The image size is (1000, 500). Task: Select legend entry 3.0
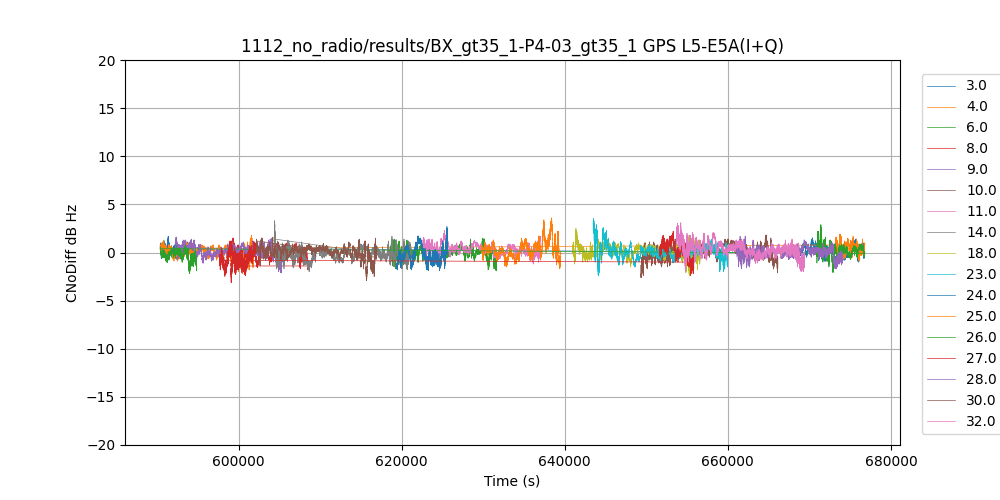976,86
